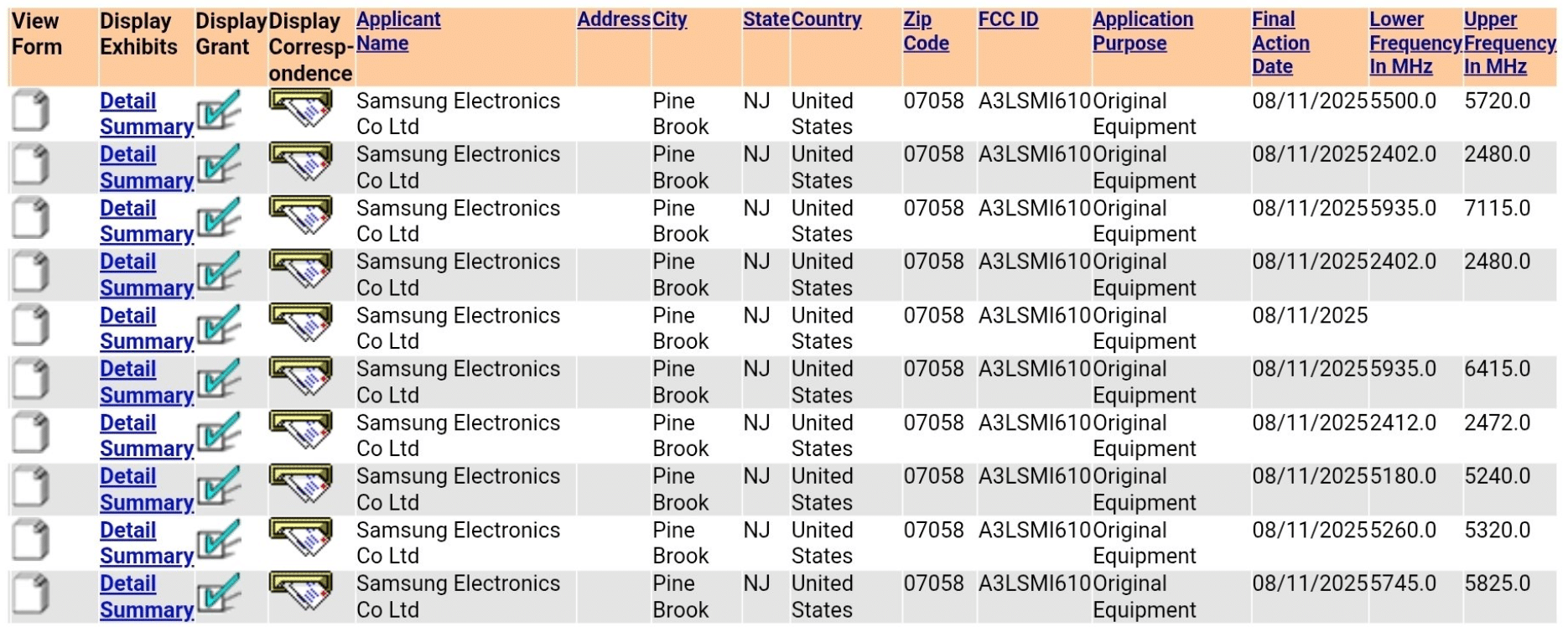
Task: Open Display Grant icon for 5745.0–5825.0 row
Action: tap(219, 594)
